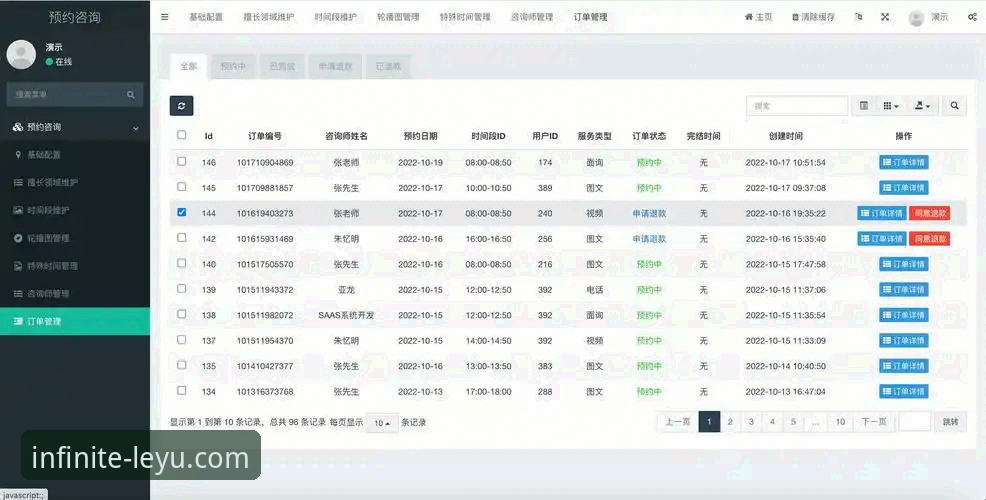986x500 pixels.
Task: Click the page jump number input
Action: point(915,422)
